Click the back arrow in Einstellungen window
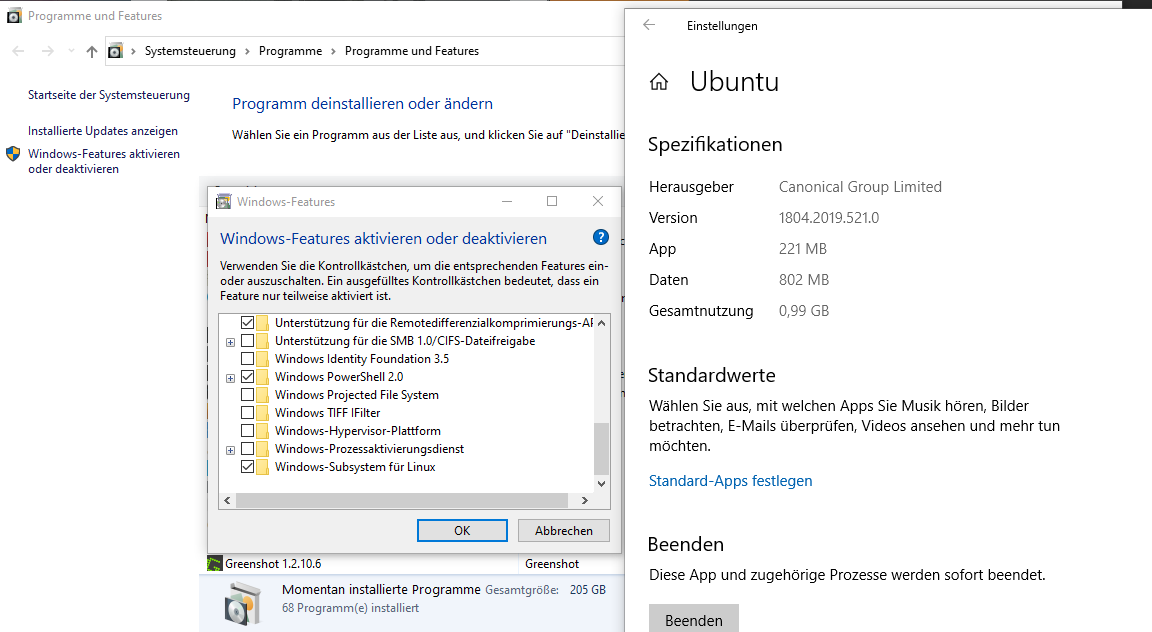The height and width of the screenshot is (632, 1152). [649, 25]
